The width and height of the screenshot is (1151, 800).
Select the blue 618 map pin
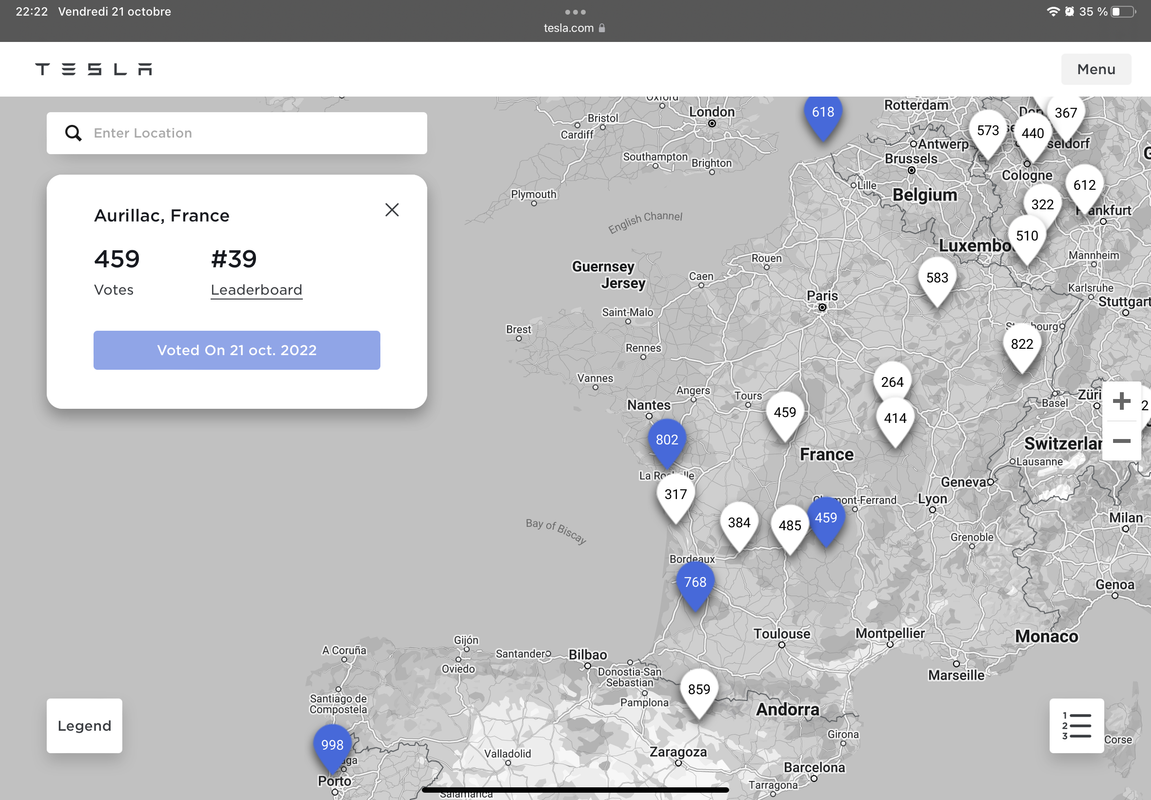pyautogui.click(x=823, y=117)
